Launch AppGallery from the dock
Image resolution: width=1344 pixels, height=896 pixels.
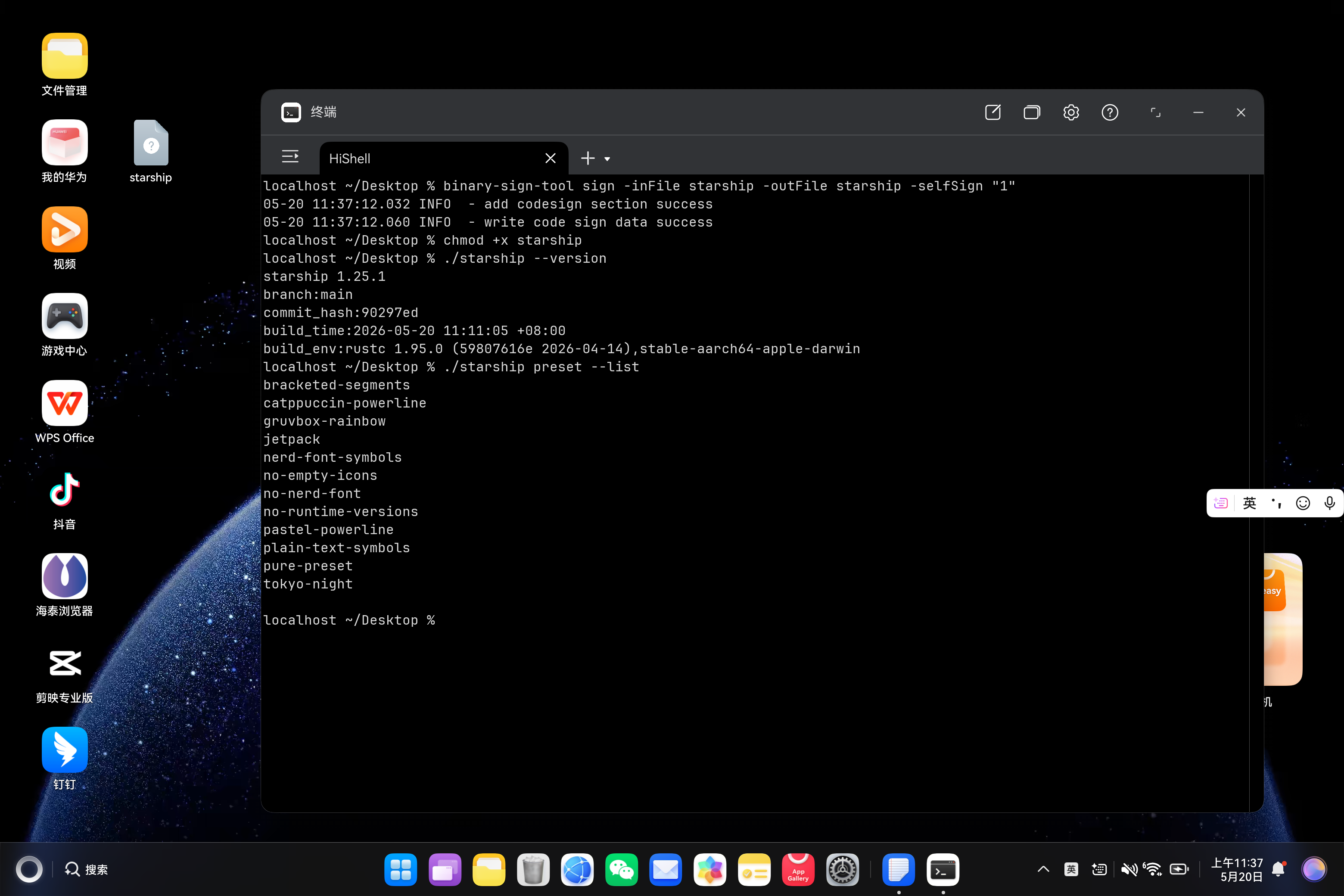pyautogui.click(x=798, y=870)
